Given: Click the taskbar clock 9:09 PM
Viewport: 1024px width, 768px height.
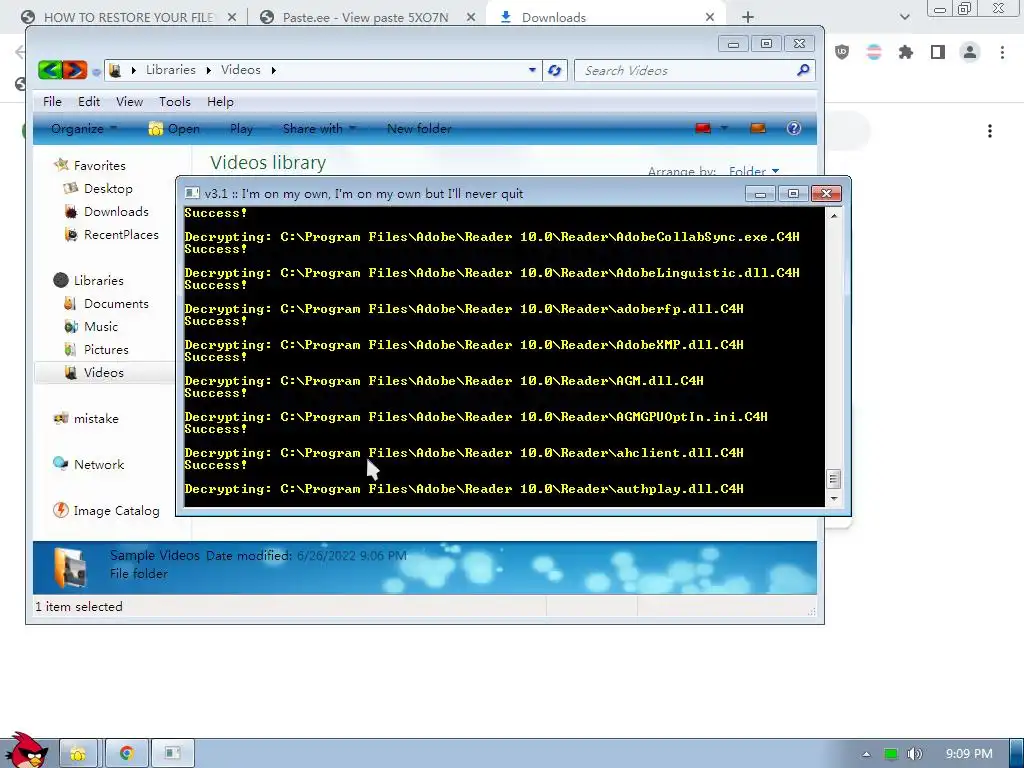Looking at the screenshot, I should pos(969,754).
